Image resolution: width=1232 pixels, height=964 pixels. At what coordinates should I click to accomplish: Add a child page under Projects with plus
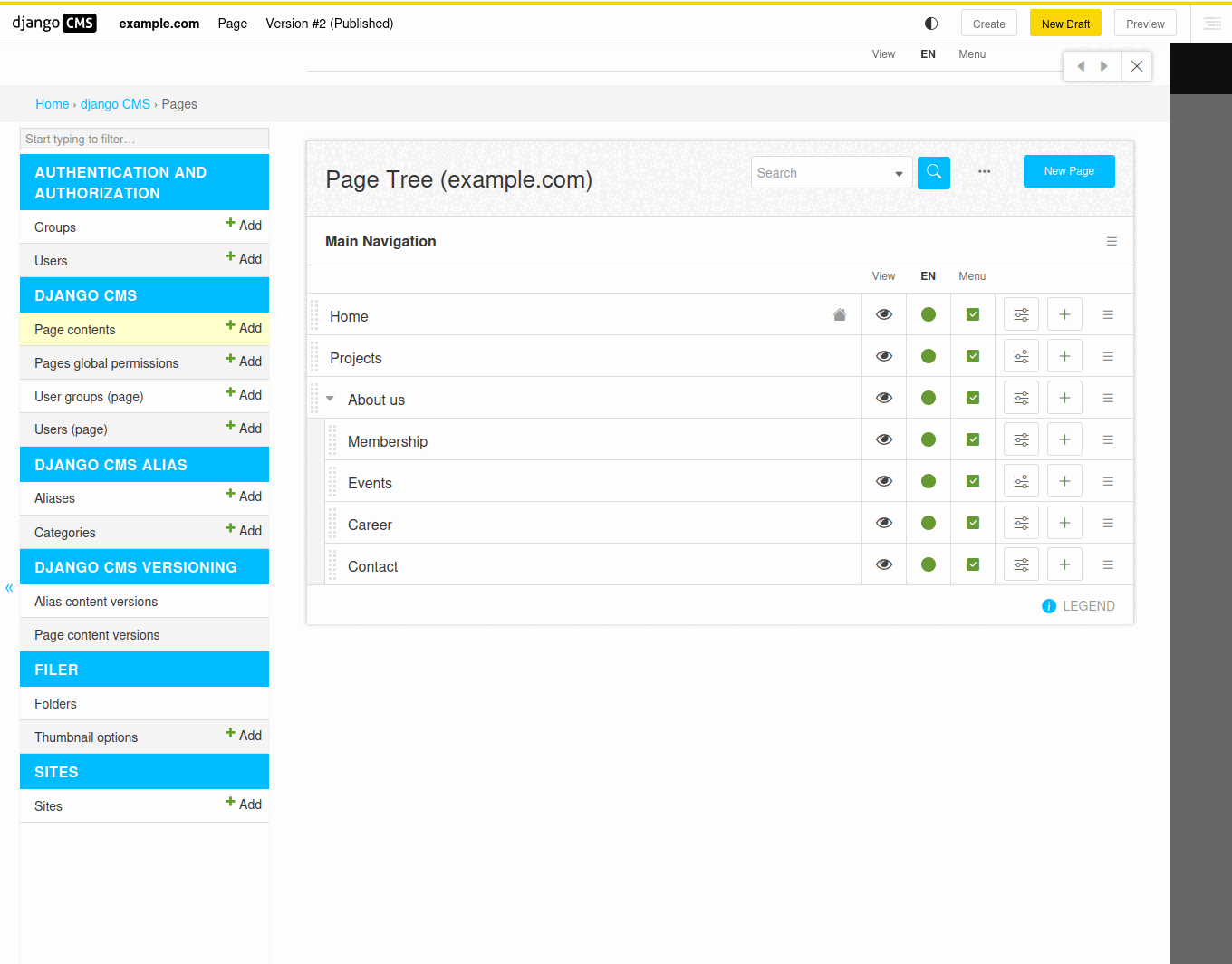pos(1064,356)
